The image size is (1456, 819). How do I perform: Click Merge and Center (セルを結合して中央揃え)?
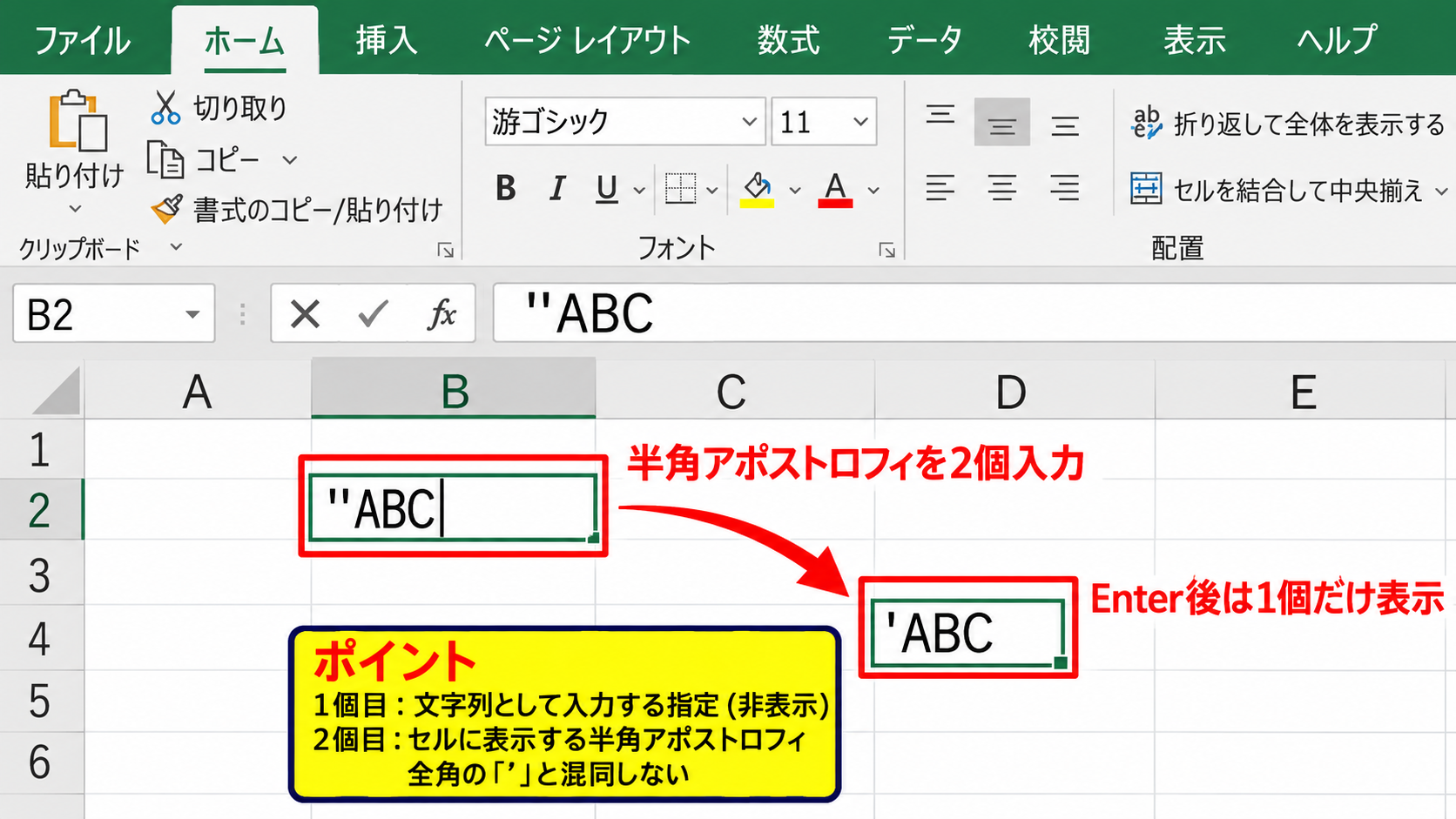[x=1277, y=190]
